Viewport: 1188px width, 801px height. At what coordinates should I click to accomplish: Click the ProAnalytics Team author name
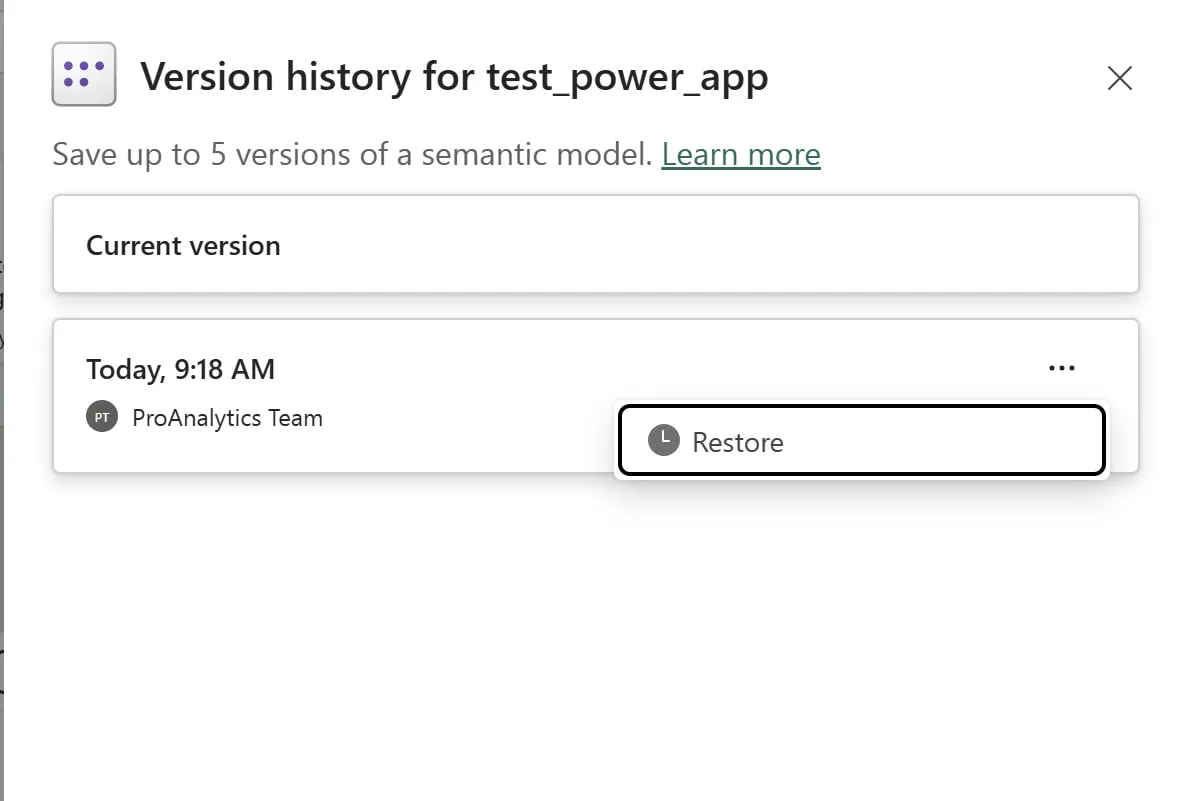click(x=227, y=418)
